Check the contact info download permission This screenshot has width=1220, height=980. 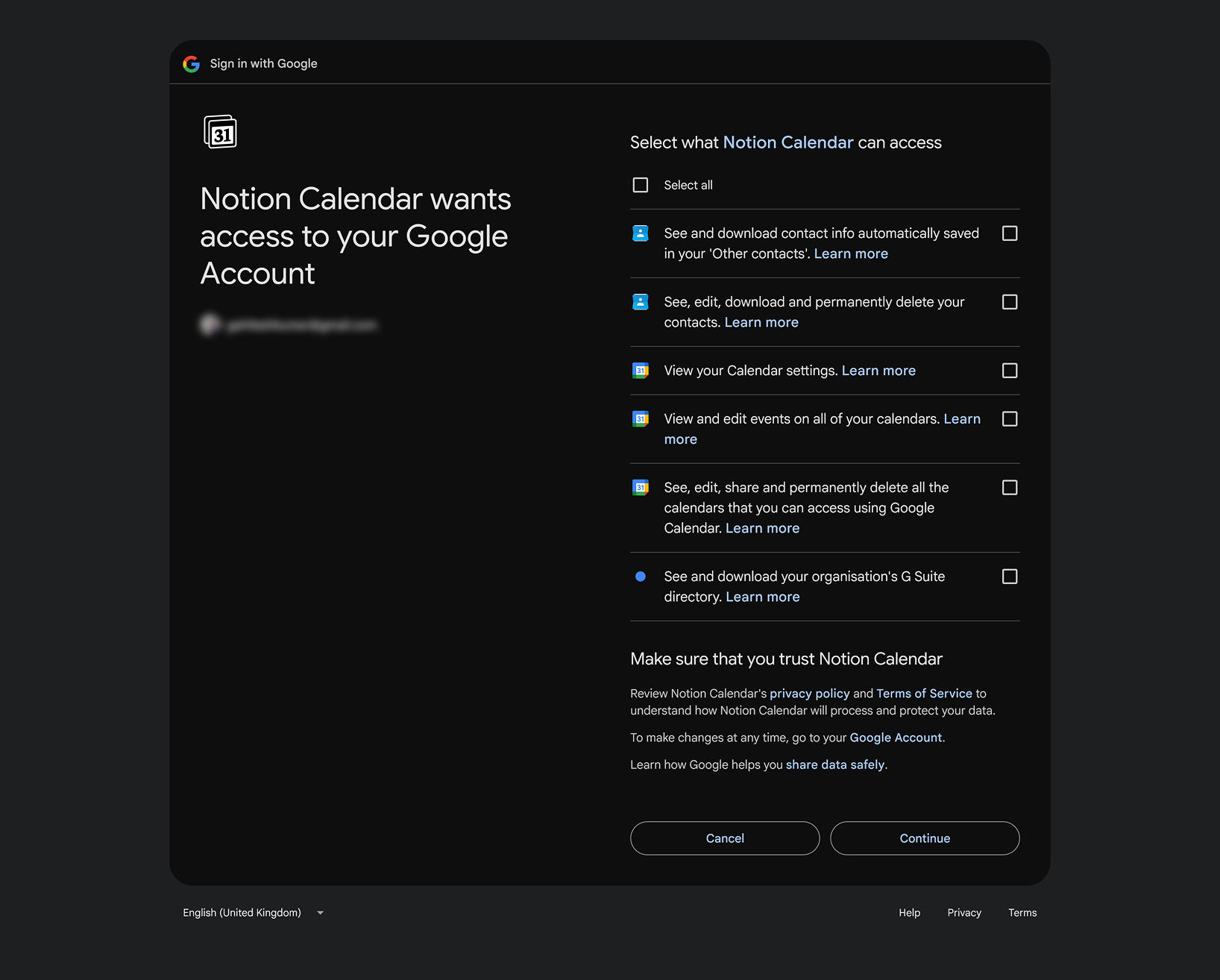click(1010, 233)
